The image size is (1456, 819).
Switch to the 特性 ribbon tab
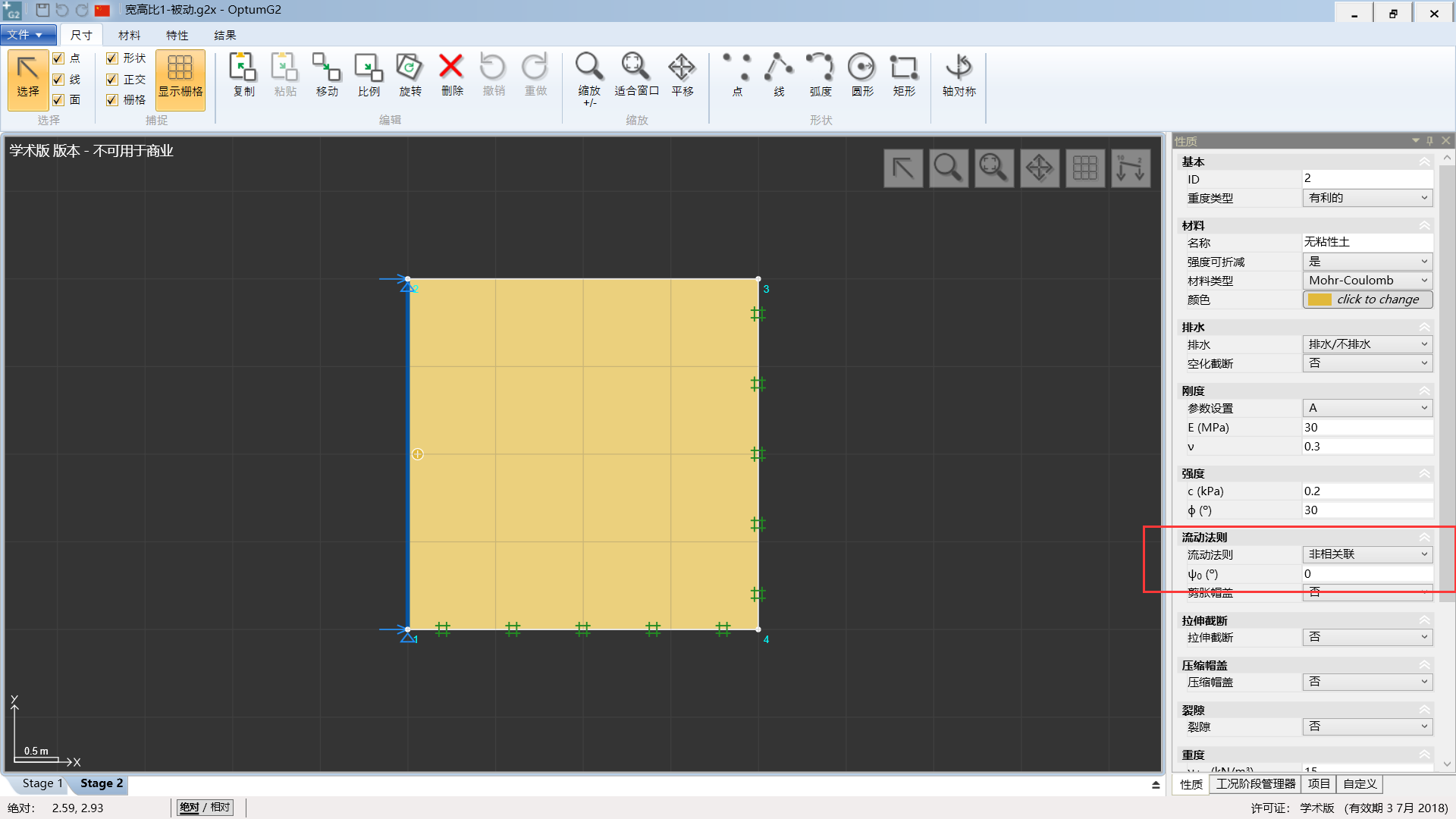177,36
